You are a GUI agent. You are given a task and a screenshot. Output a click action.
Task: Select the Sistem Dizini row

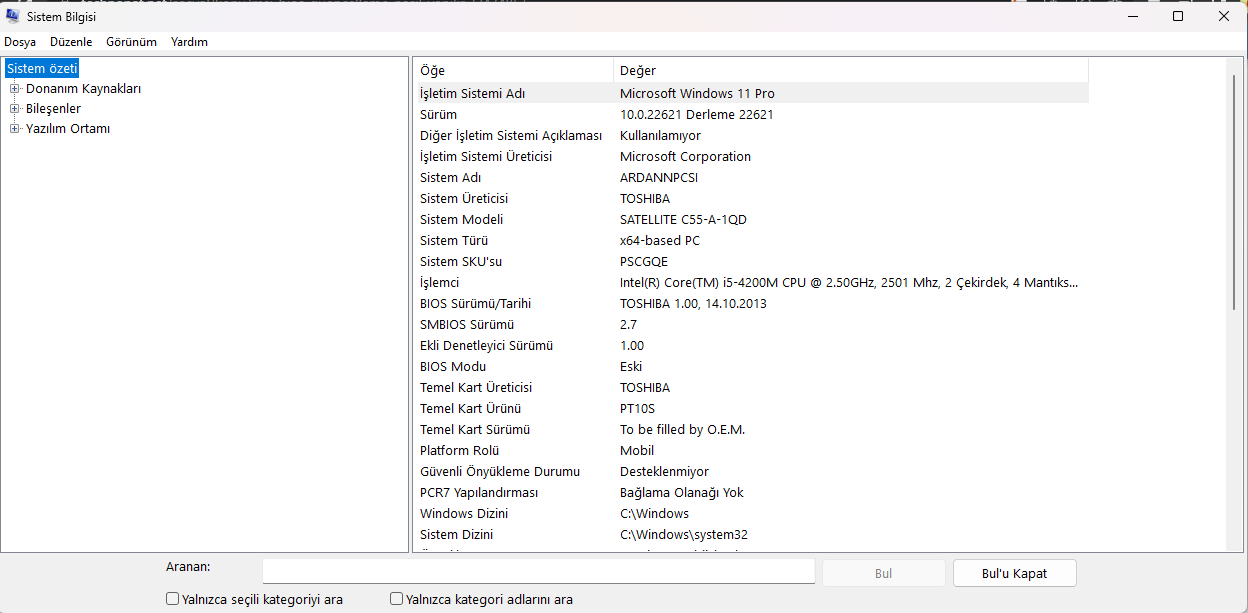[752, 534]
